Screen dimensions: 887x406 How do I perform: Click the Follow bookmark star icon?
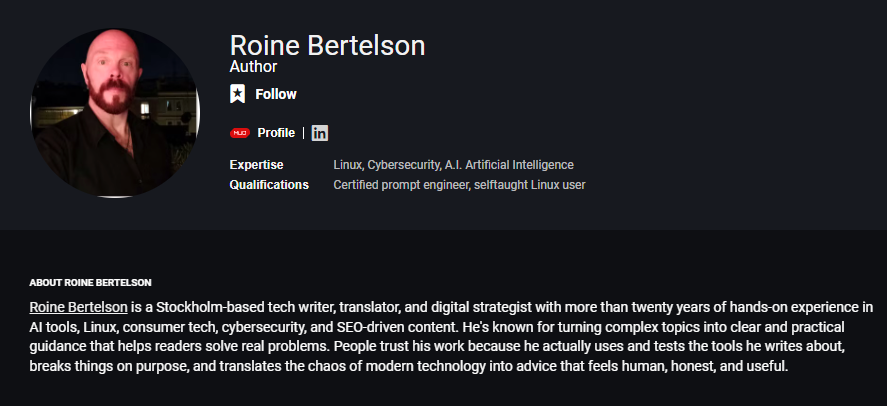[x=237, y=94]
